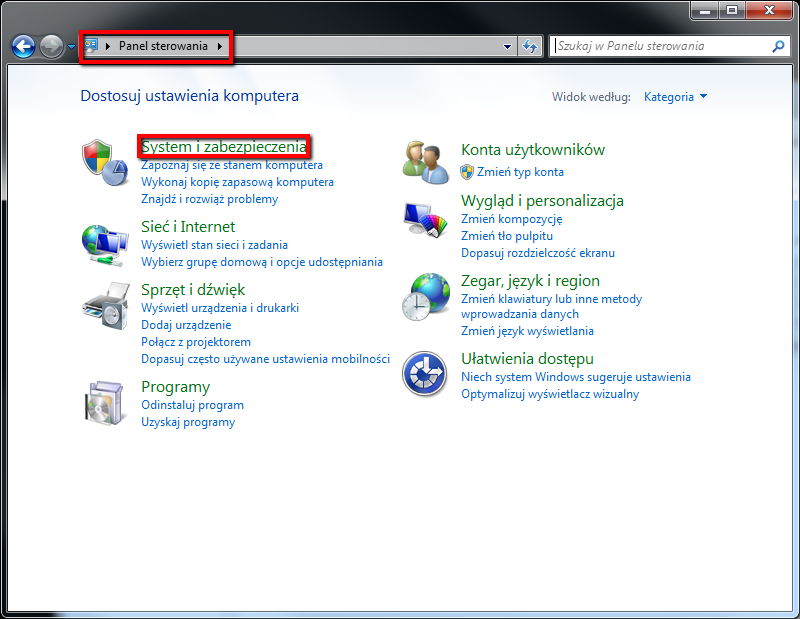The width and height of the screenshot is (800, 619).
Task: Click the Konta użytkowników people icon
Action: pos(426,162)
